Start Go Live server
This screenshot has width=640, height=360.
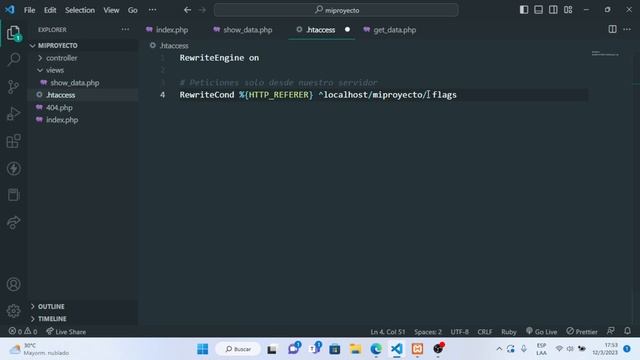click(542, 331)
